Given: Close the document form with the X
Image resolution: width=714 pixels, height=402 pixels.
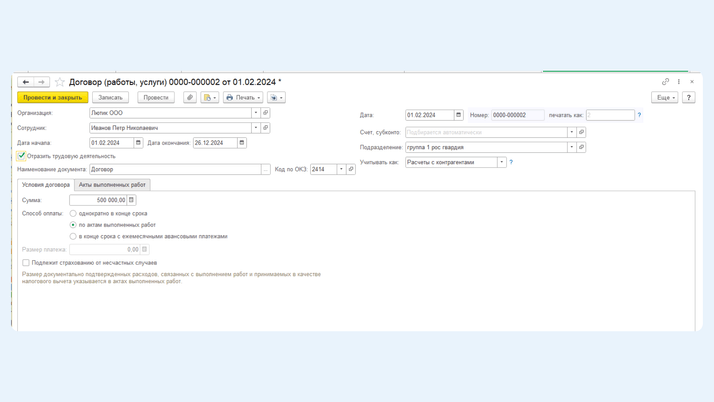Looking at the screenshot, I should 692,81.
